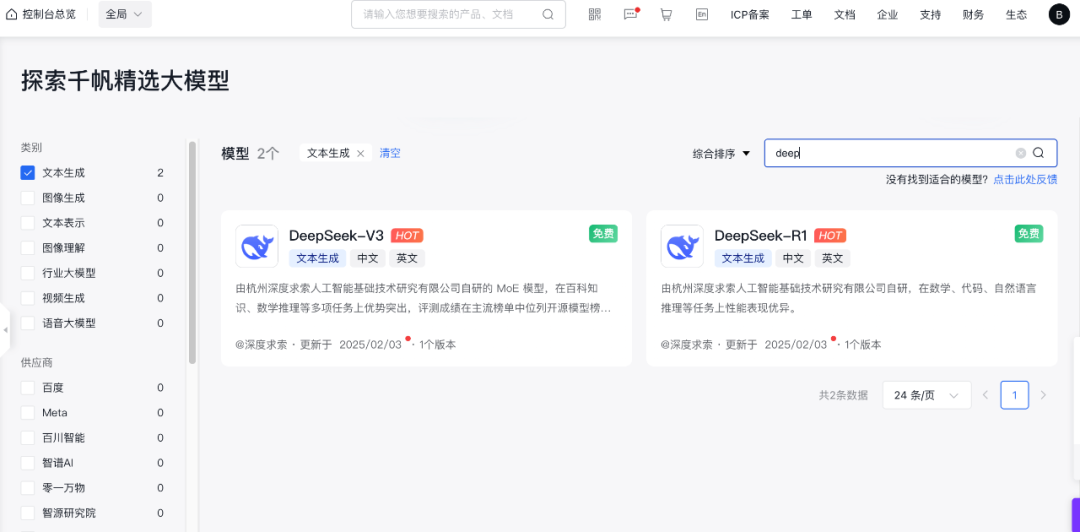Check the 图像生成 category checkbox
The image size is (1080, 532).
pyautogui.click(x=28, y=198)
